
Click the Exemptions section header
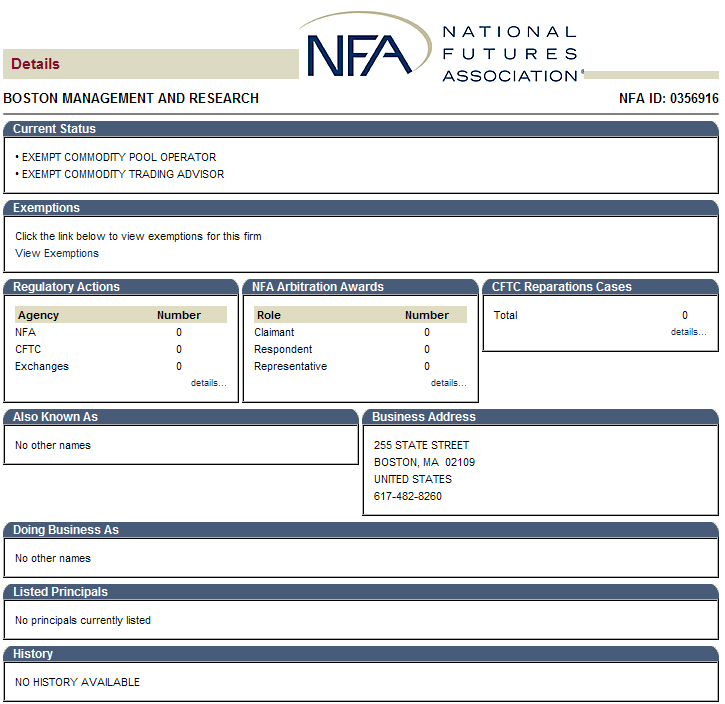(46, 208)
